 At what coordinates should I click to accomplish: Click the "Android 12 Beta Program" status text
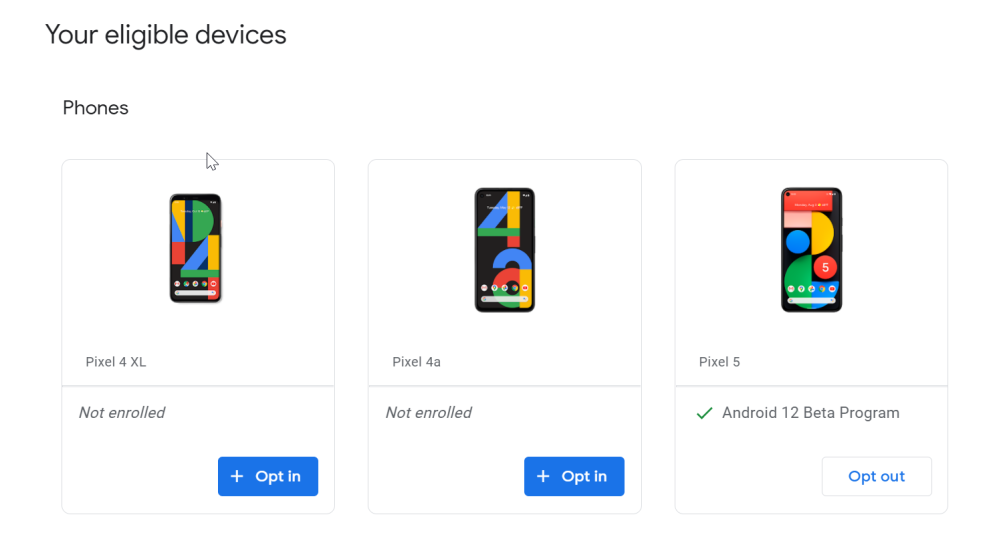(x=810, y=413)
